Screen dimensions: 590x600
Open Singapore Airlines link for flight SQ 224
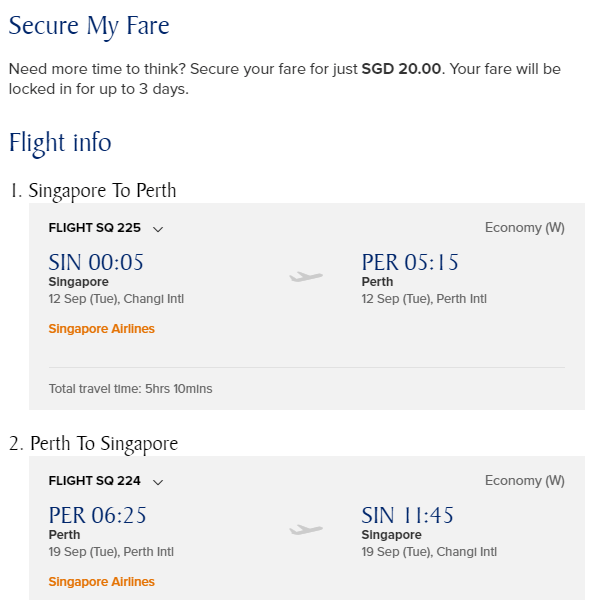point(101,582)
